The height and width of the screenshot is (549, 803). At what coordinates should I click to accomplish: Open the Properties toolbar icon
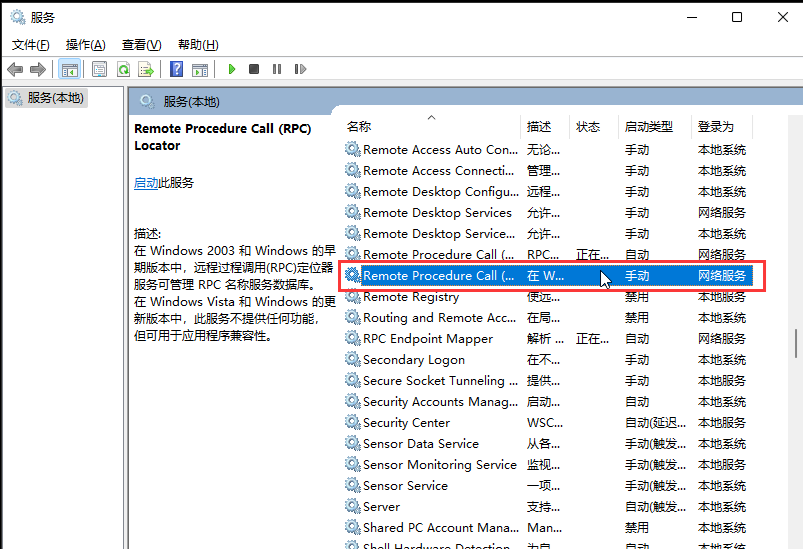pyautogui.click(x=99, y=69)
